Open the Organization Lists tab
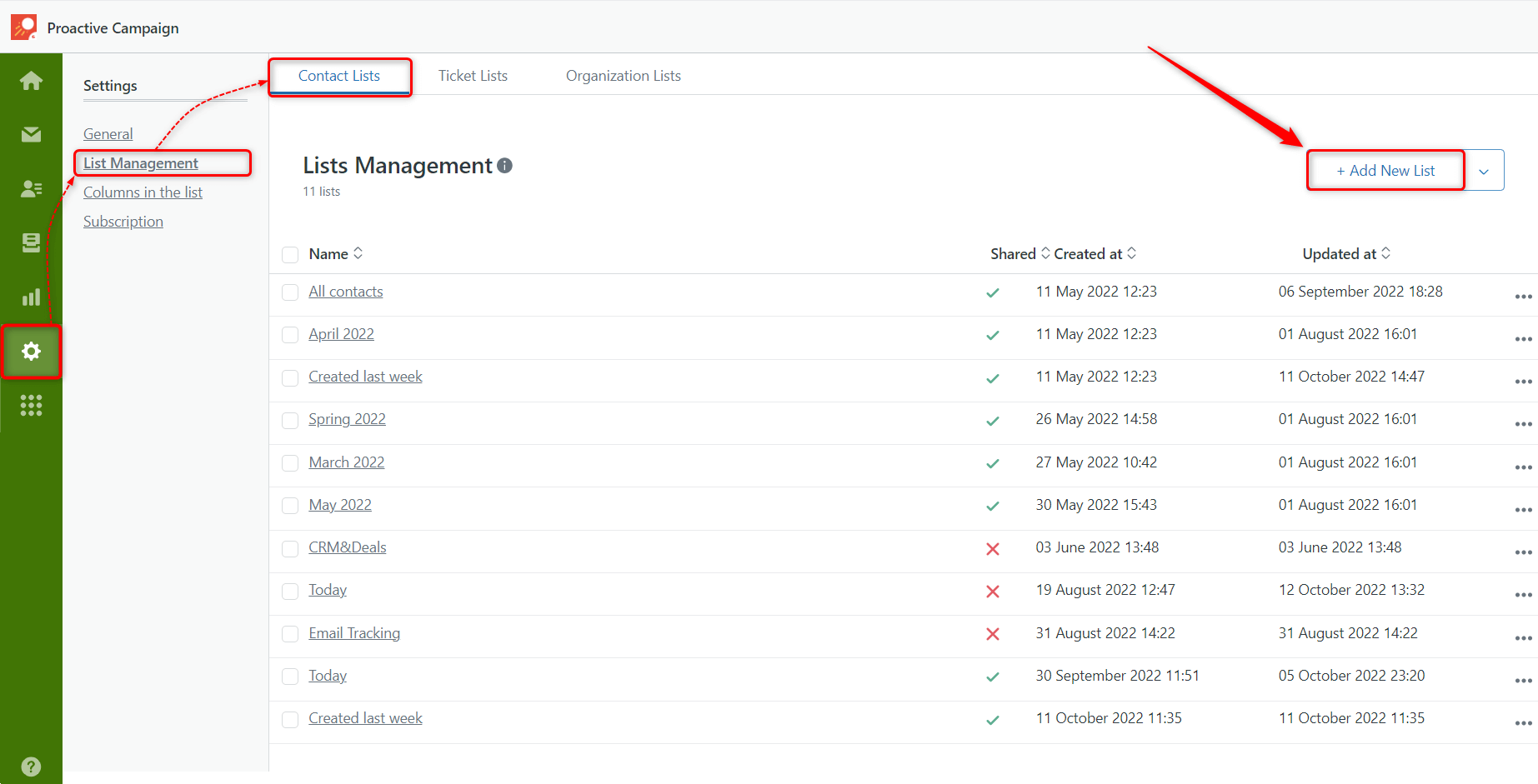Image resolution: width=1538 pixels, height=784 pixels. click(x=623, y=75)
